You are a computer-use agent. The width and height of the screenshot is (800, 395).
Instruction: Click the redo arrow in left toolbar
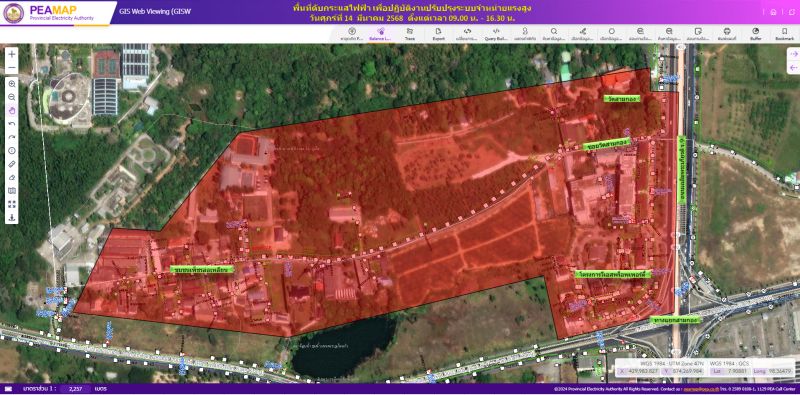point(12,137)
